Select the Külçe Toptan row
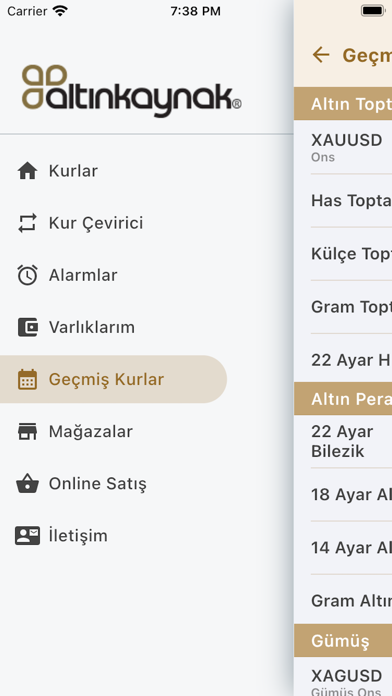The image size is (392, 696). pos(343,254)
